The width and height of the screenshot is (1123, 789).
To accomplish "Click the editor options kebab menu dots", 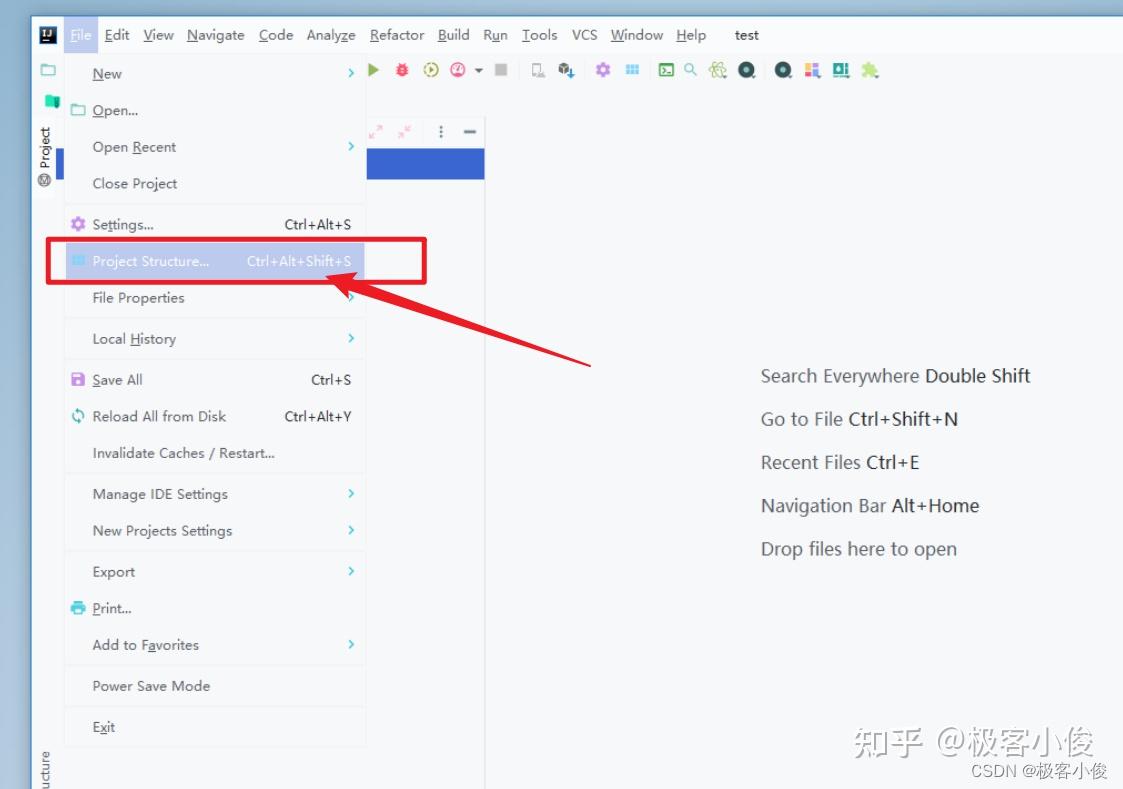I will 441,131.
